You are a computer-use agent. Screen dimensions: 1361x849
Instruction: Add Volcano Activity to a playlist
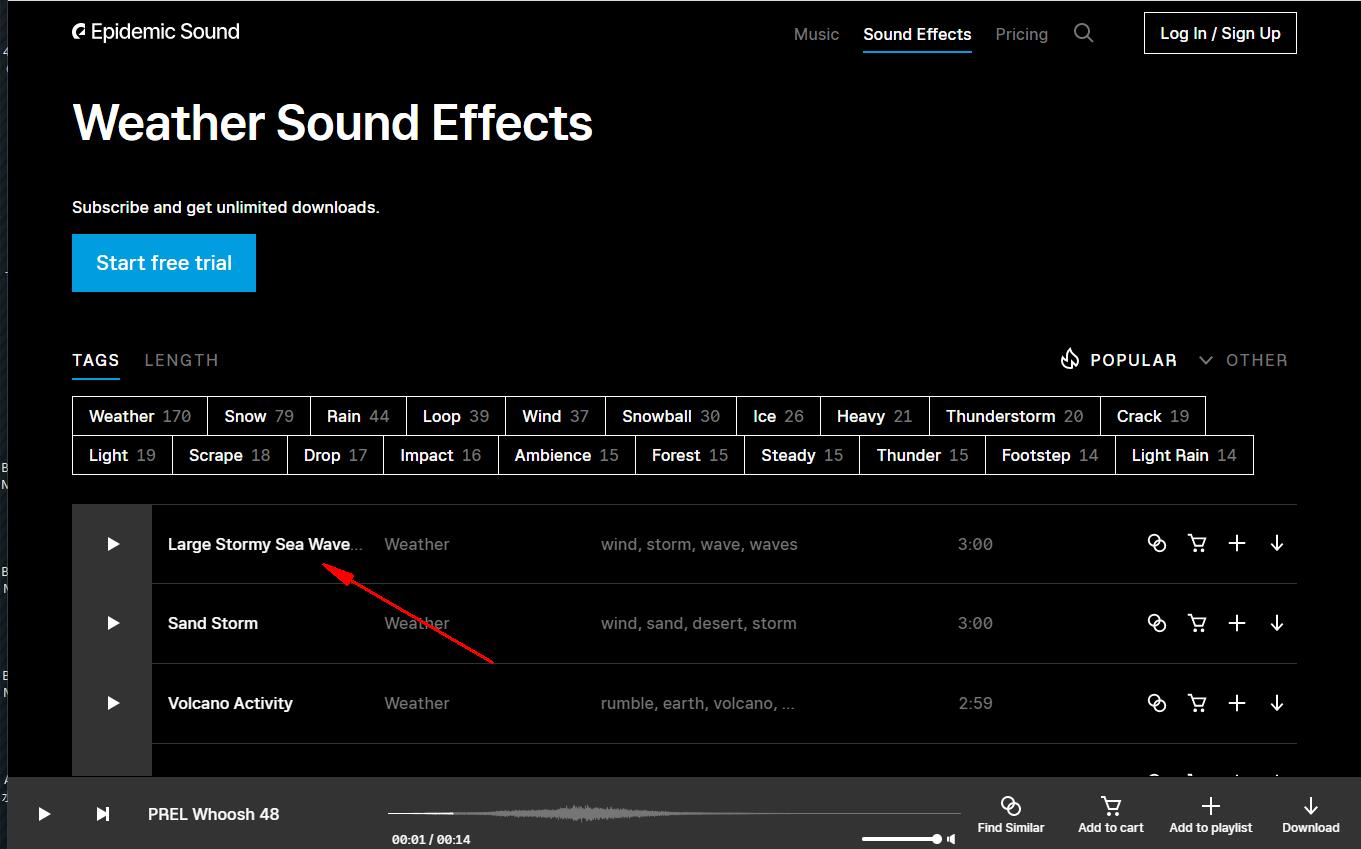[x=1236, y=703]
